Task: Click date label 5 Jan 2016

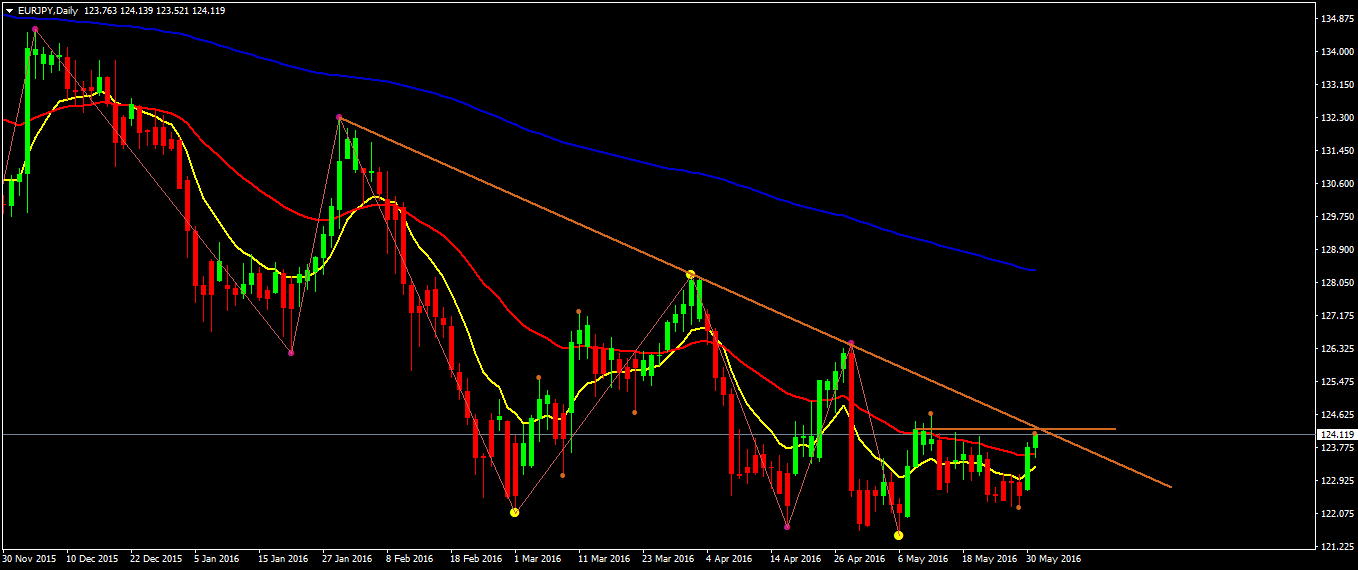Action: pos(217,559)
